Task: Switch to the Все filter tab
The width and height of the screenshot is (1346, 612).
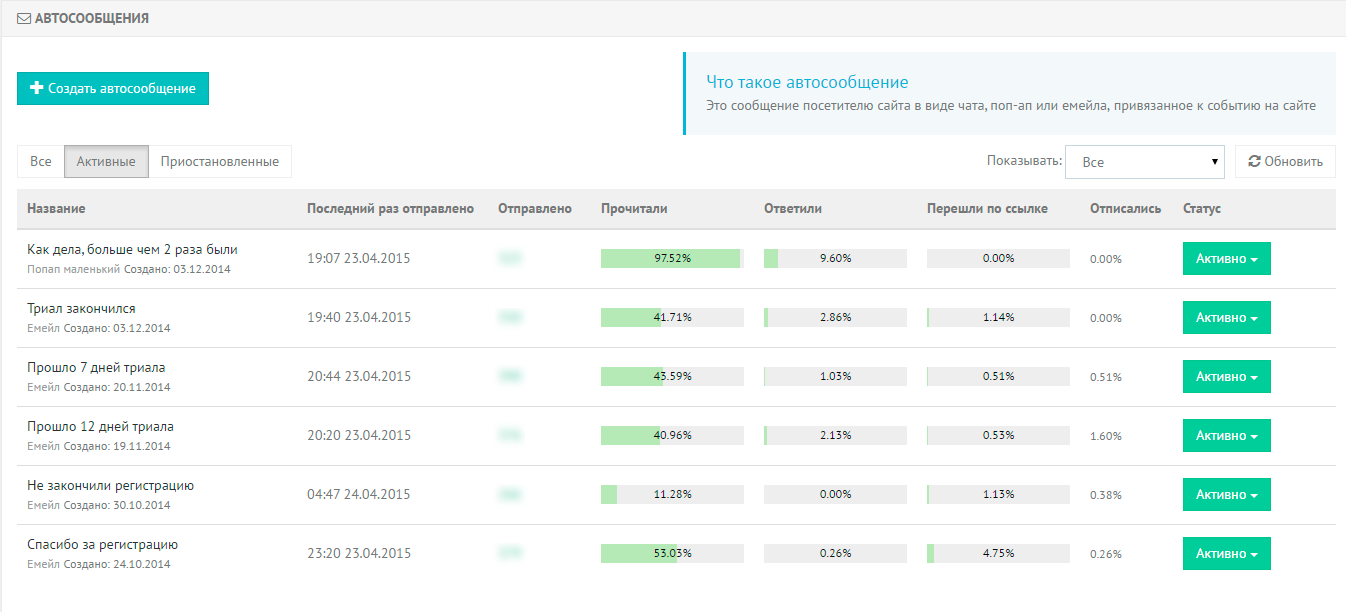Action: point(41,161)
